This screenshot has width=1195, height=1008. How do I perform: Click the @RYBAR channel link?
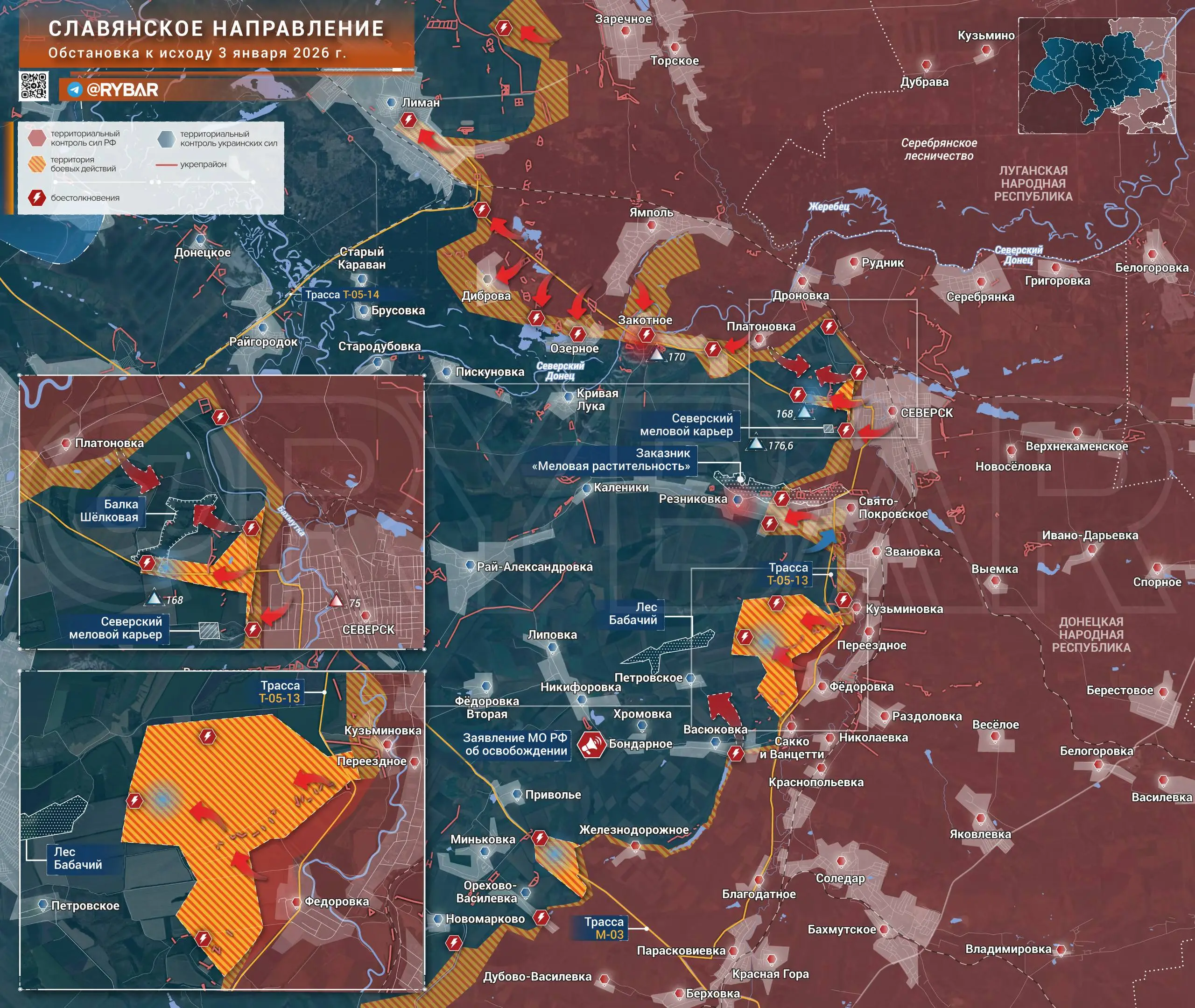tap(122, 90)
